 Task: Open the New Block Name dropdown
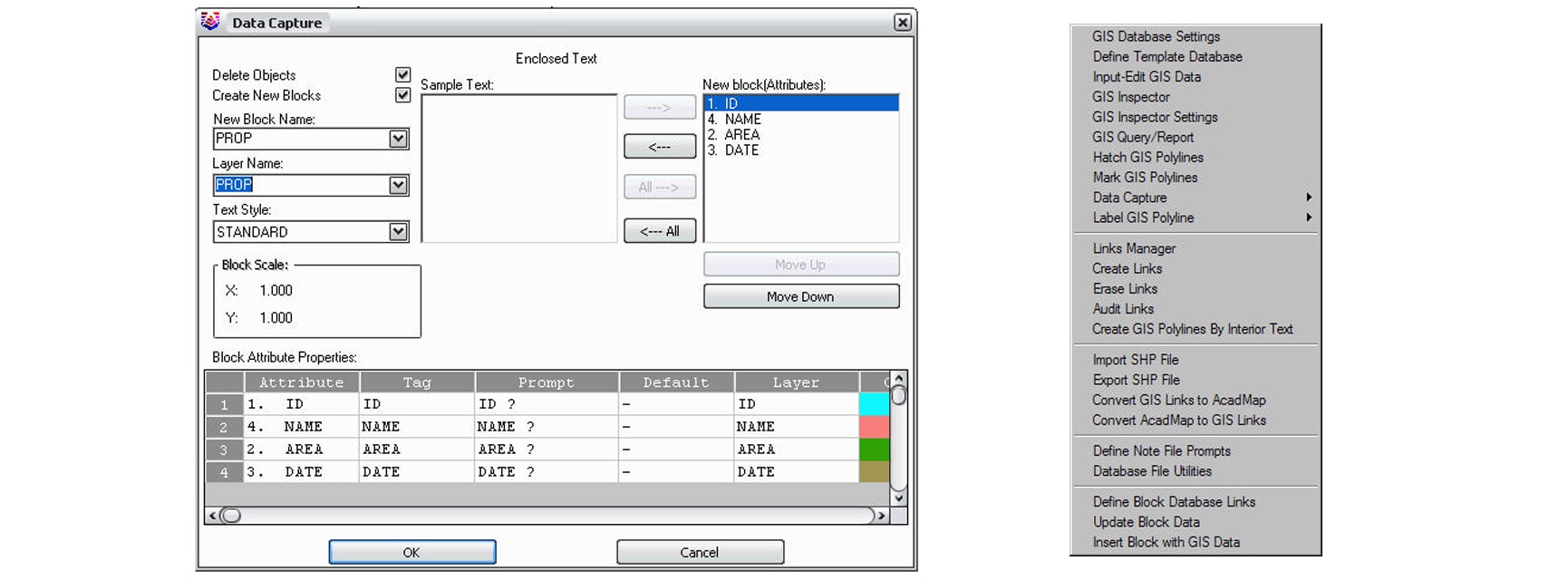[x=398, y=139]
